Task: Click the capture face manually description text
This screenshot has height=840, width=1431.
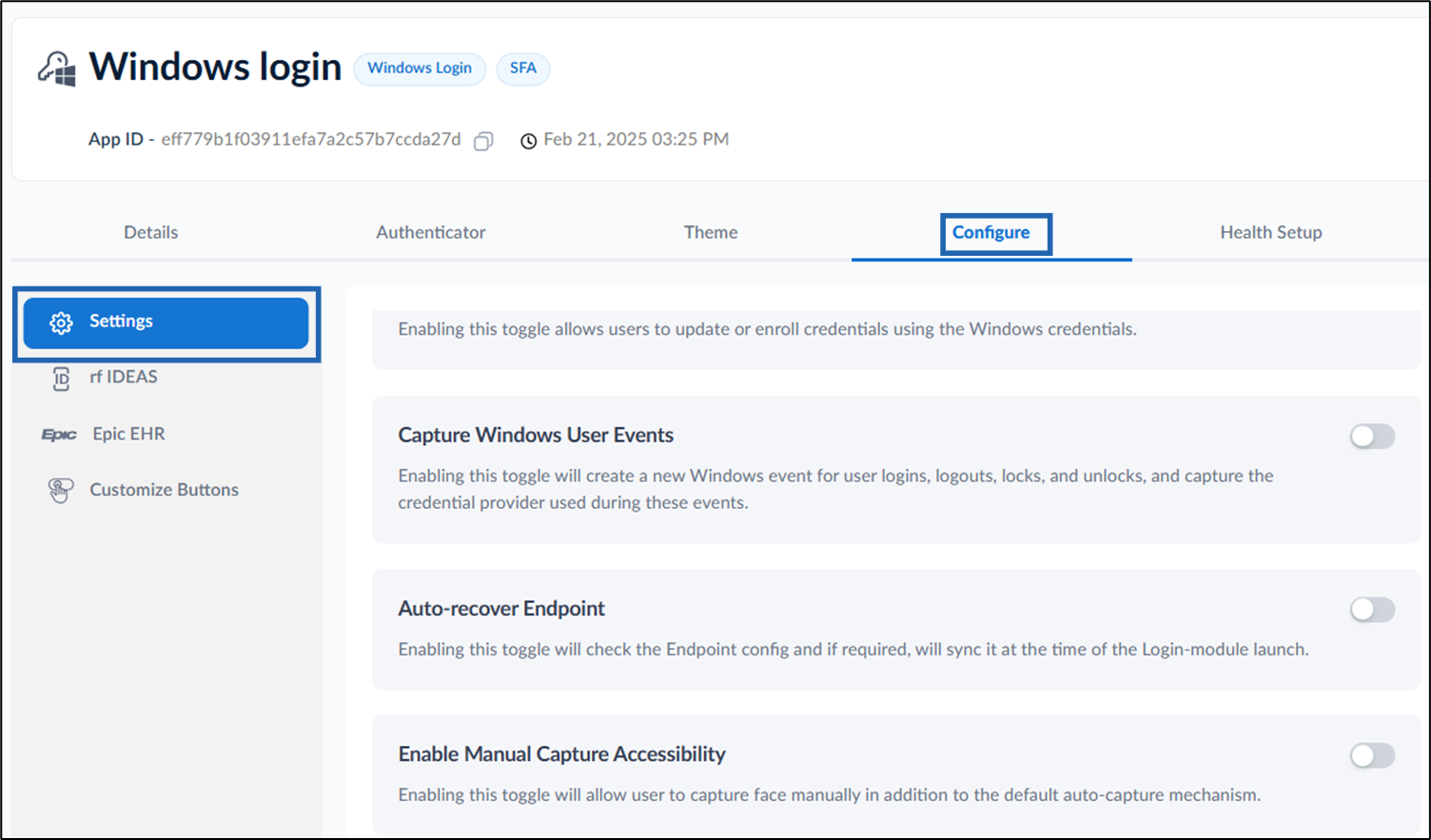Action: [829, 795]
